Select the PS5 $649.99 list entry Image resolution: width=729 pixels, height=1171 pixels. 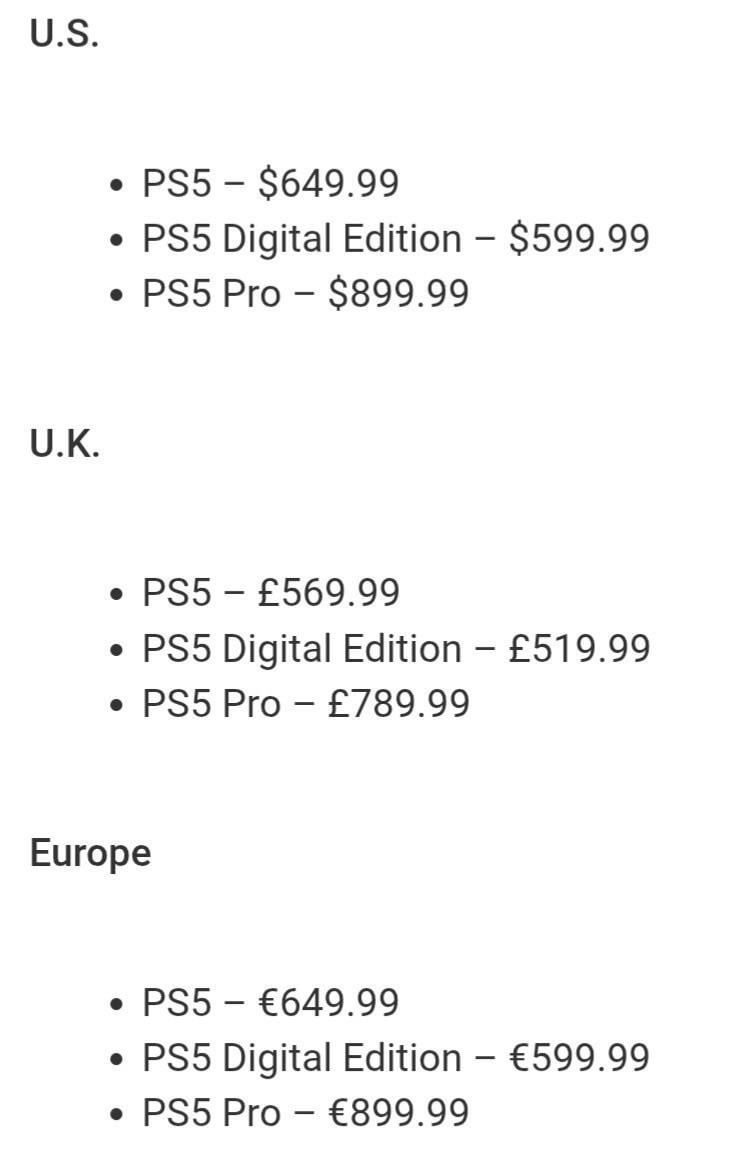click(270, 184)
